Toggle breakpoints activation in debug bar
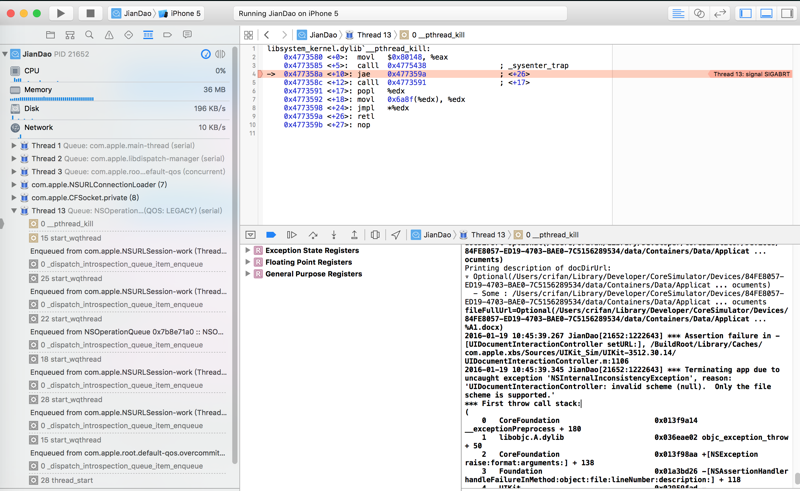 tap(271, 235)
